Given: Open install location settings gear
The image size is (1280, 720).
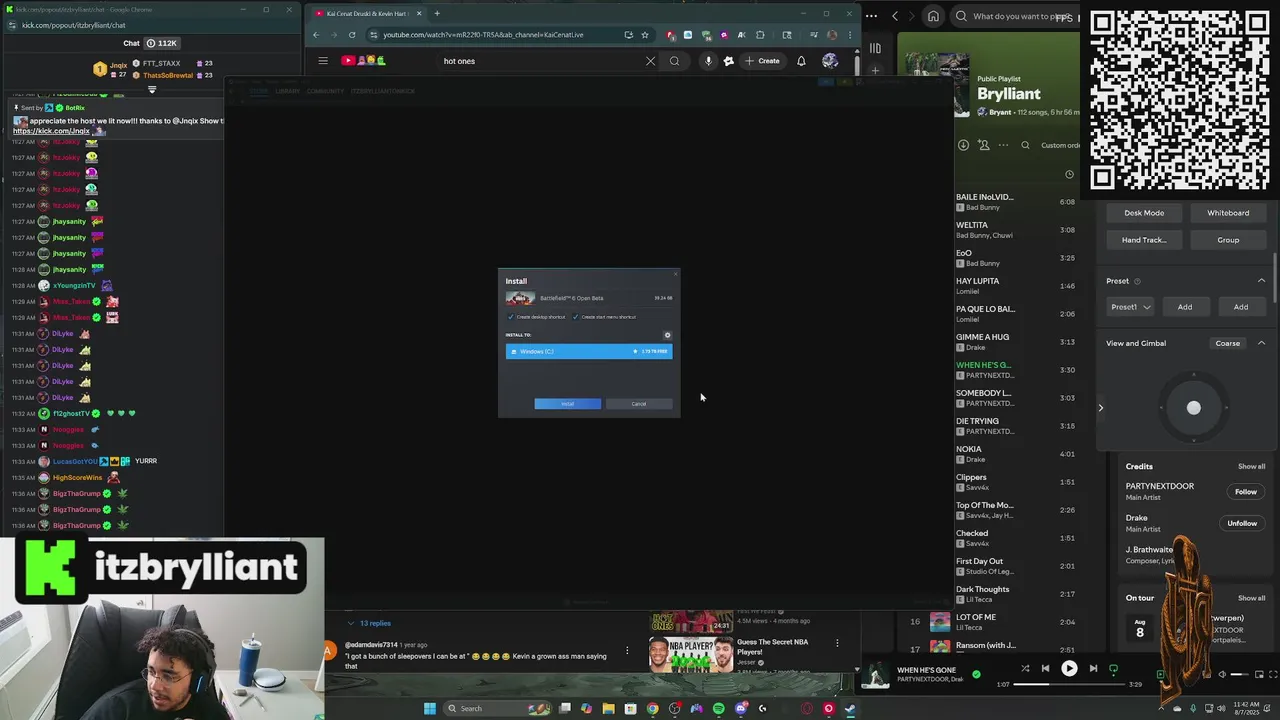Looking at the screenshot, I should pos(667,335).
